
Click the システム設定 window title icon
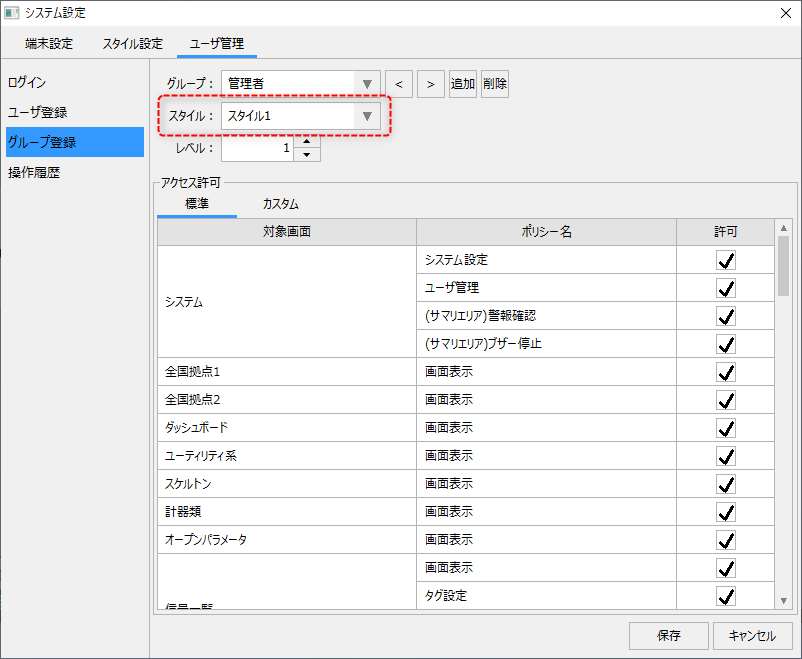point(12,13)
